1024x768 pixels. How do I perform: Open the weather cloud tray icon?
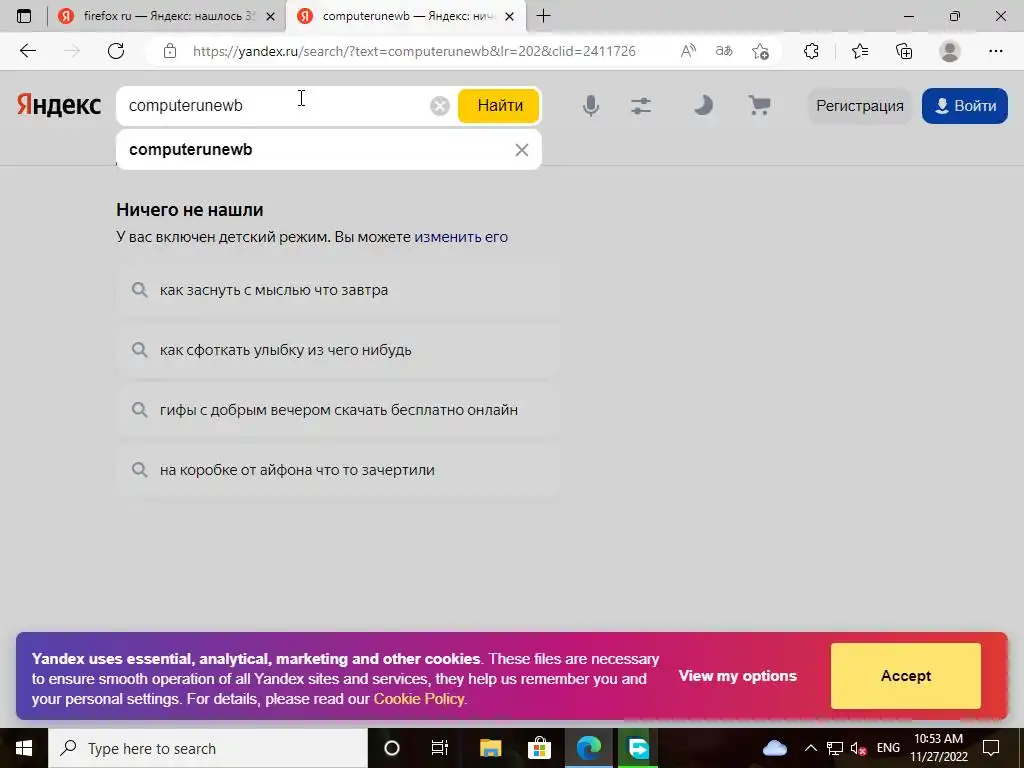pyautogui.click(x=775, y=748)
